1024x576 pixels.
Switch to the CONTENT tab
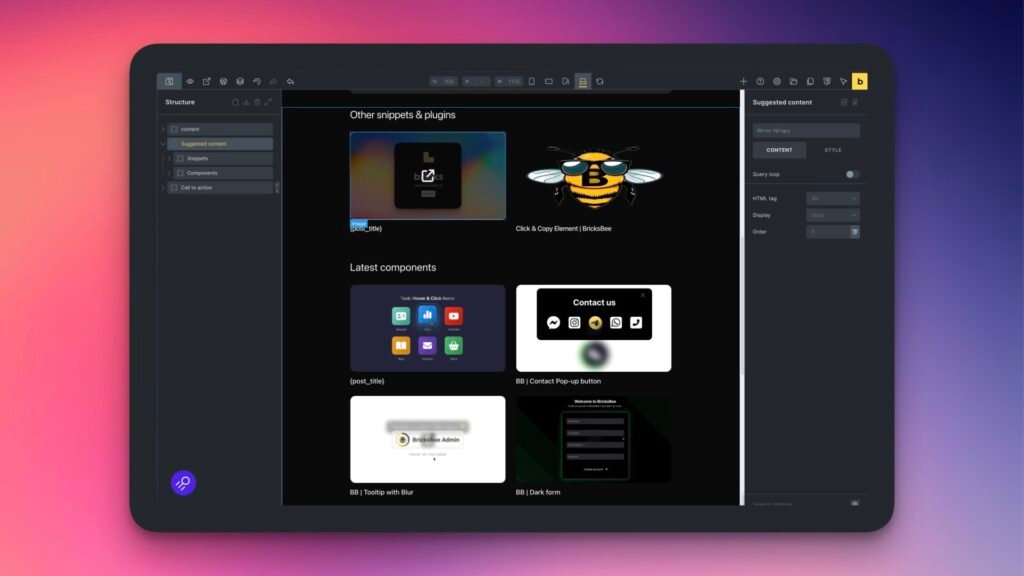[x=779, y=150]
